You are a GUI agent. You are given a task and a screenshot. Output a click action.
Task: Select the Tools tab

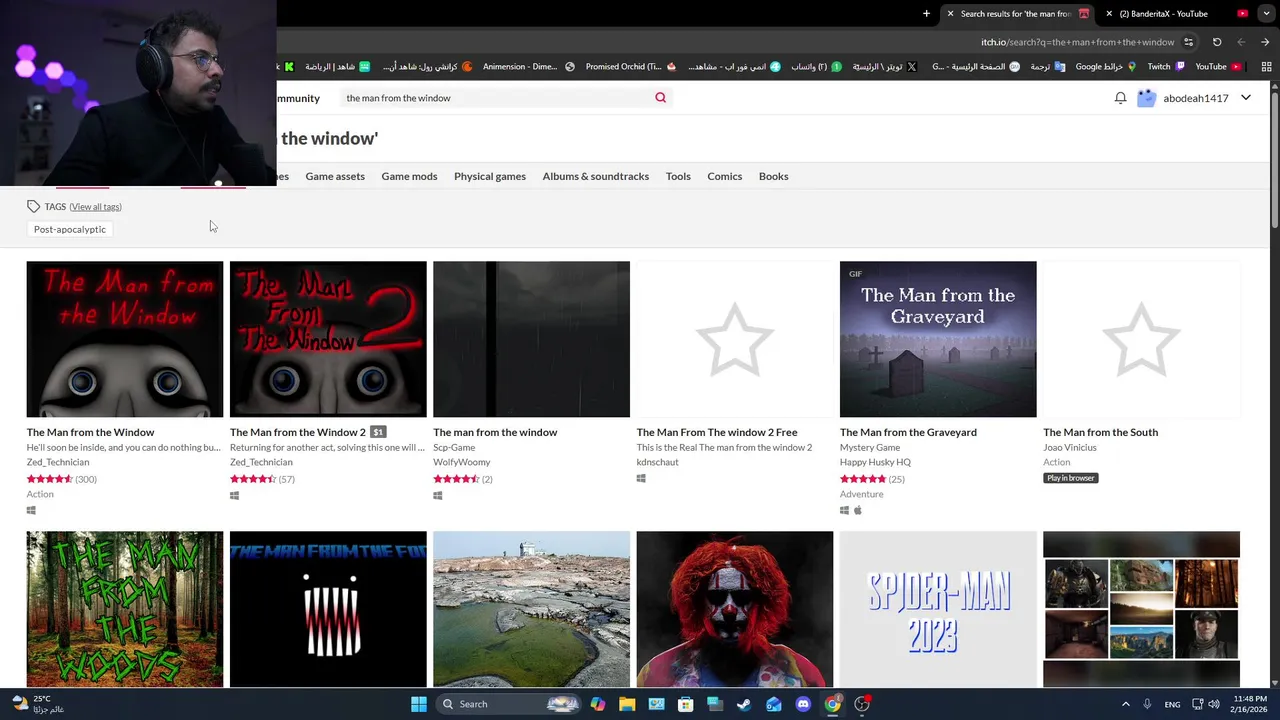point(678,176)
